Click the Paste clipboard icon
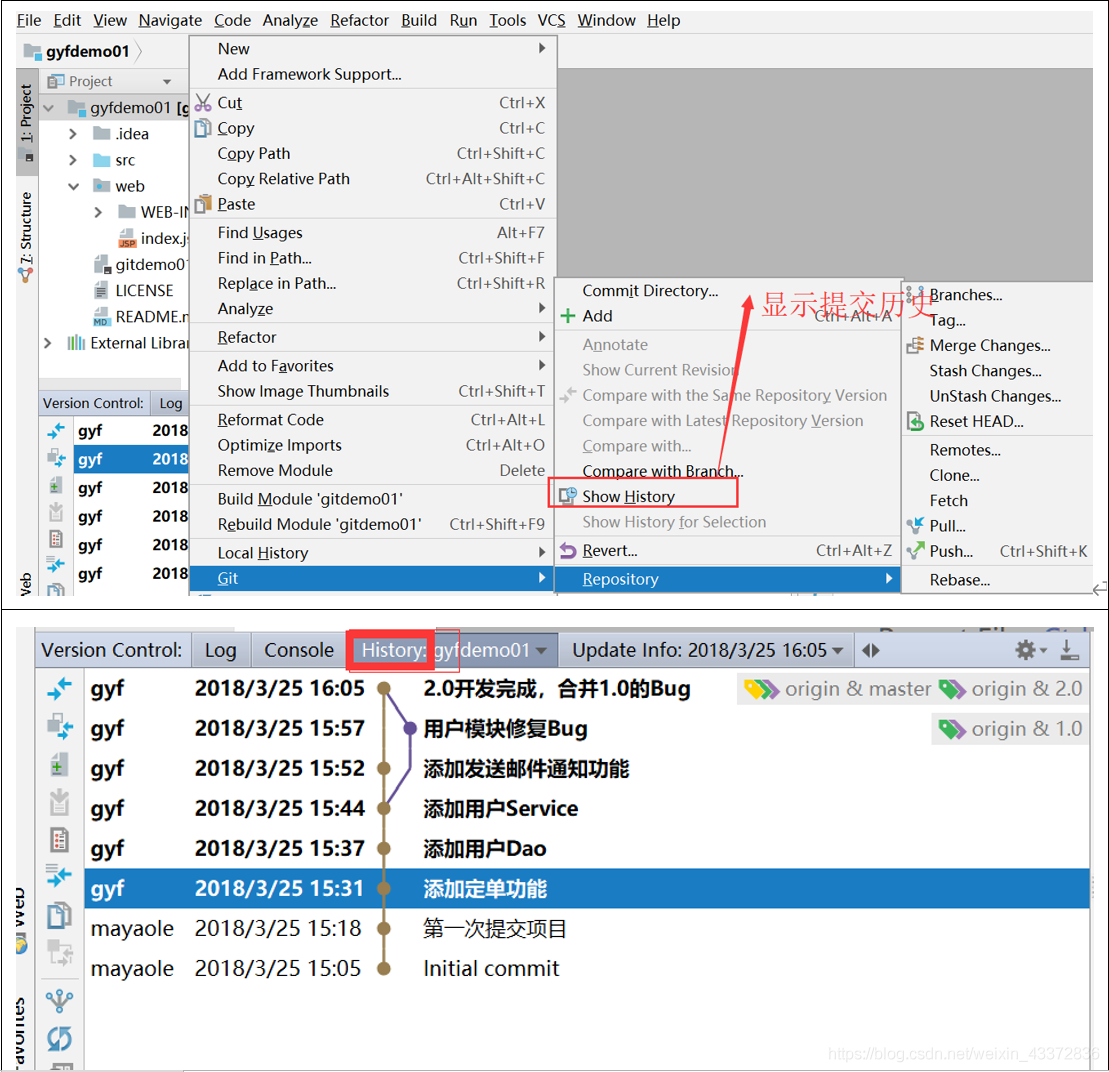This screenshot has height=1072, width=1109. (203, 204)
